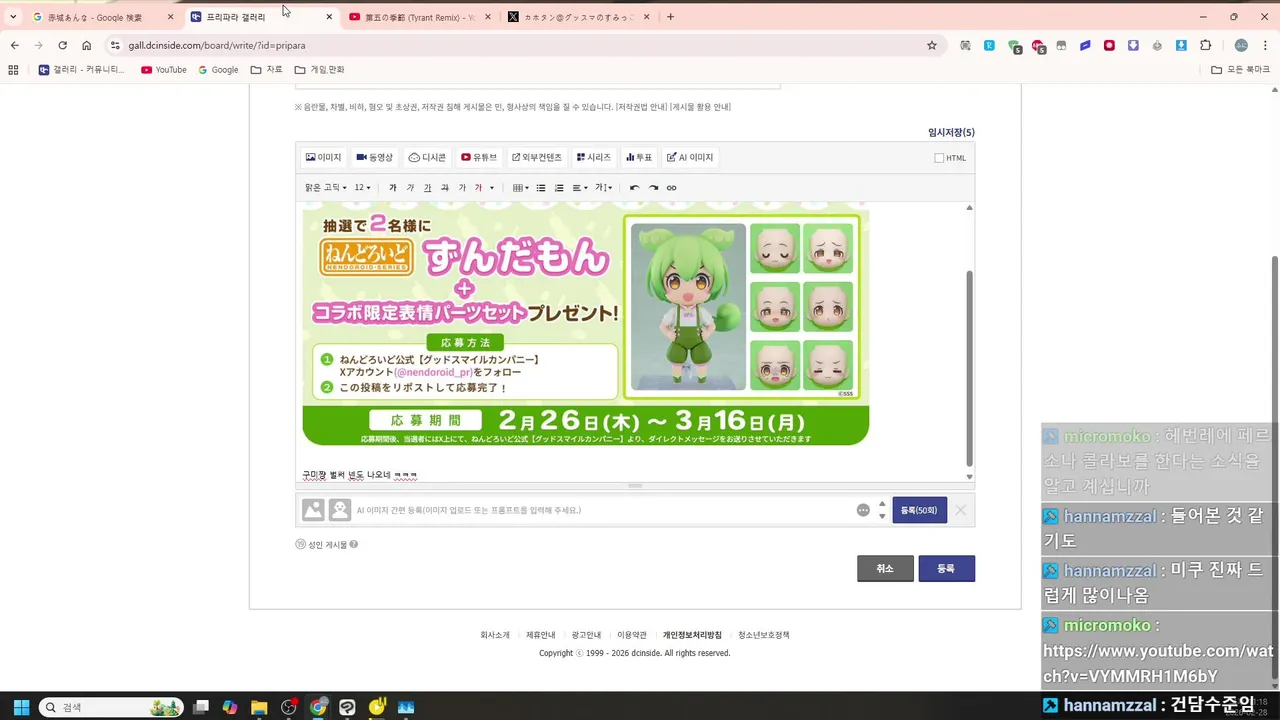Open the 동영상 video upload tool
1280x720 pixels.
375,157
